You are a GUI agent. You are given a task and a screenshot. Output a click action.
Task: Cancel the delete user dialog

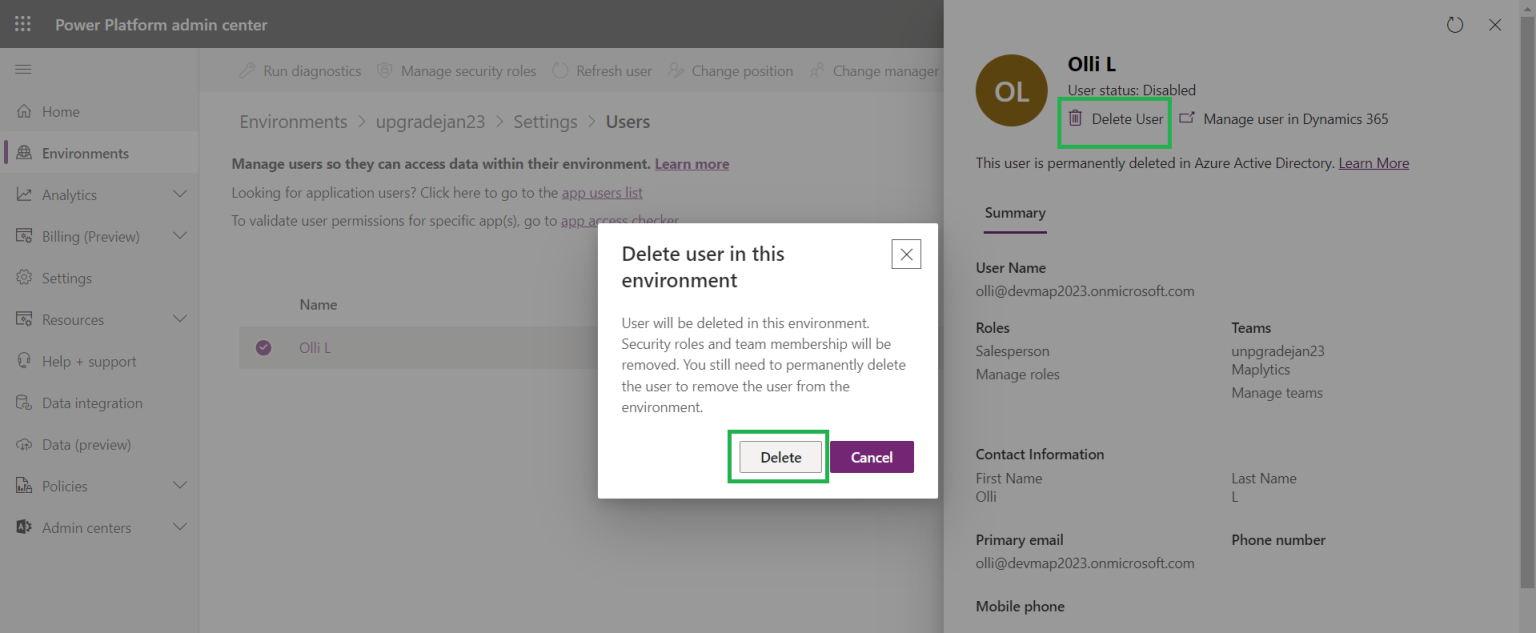871,456
